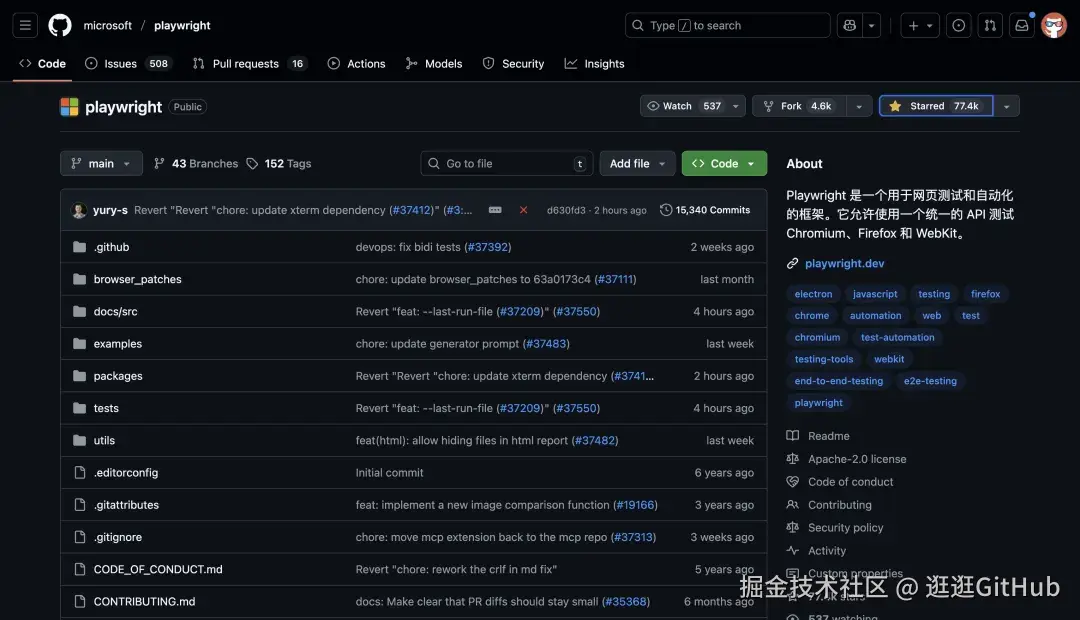Click the .github folder icon
Screen dimensions: 1080x620
pos(80,247)
